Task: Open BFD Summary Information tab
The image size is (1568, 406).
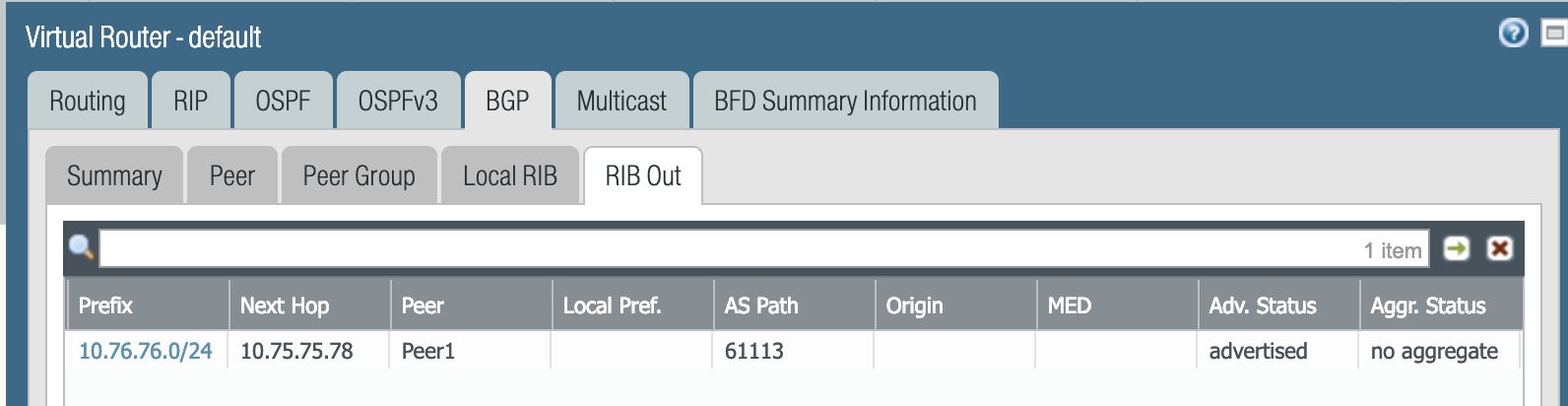Action: coord(845,101)
